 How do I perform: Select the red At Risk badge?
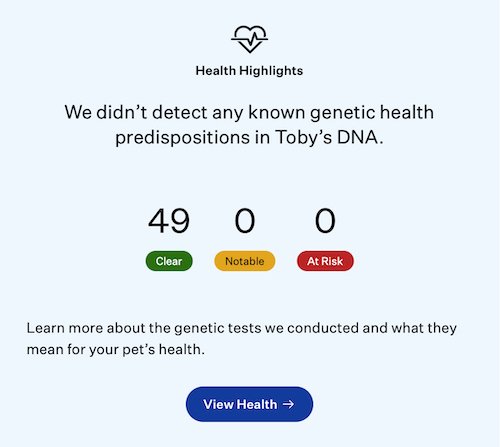coord(325,261)
